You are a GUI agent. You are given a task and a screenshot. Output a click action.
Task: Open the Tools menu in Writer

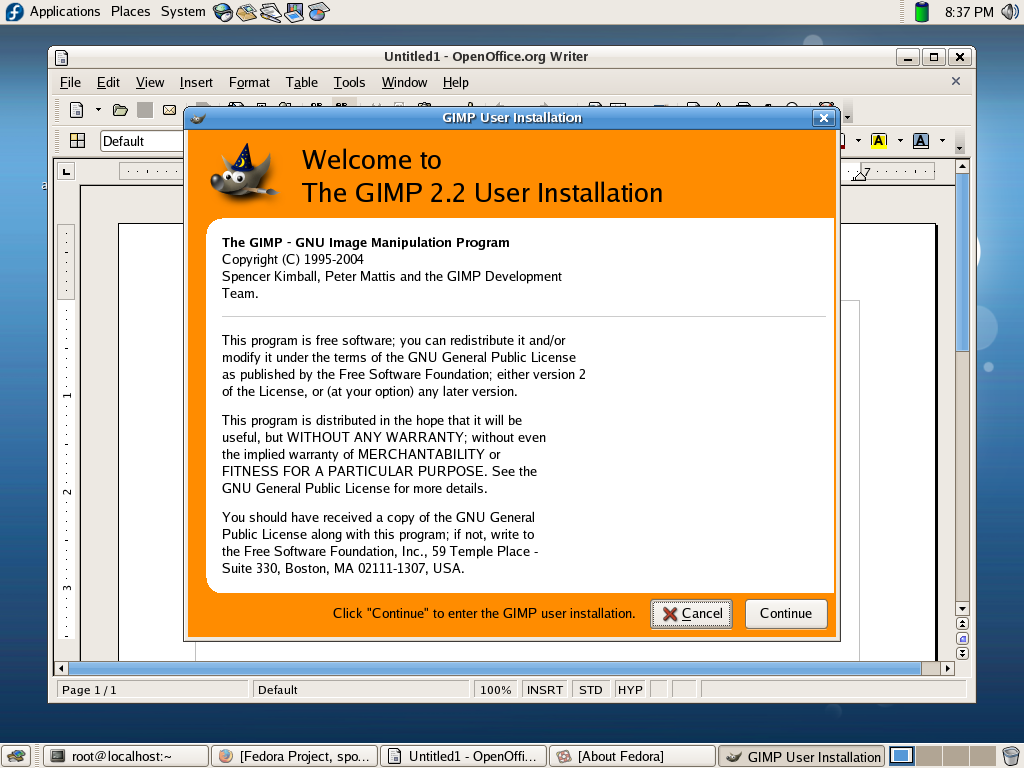tap(349, 82)
